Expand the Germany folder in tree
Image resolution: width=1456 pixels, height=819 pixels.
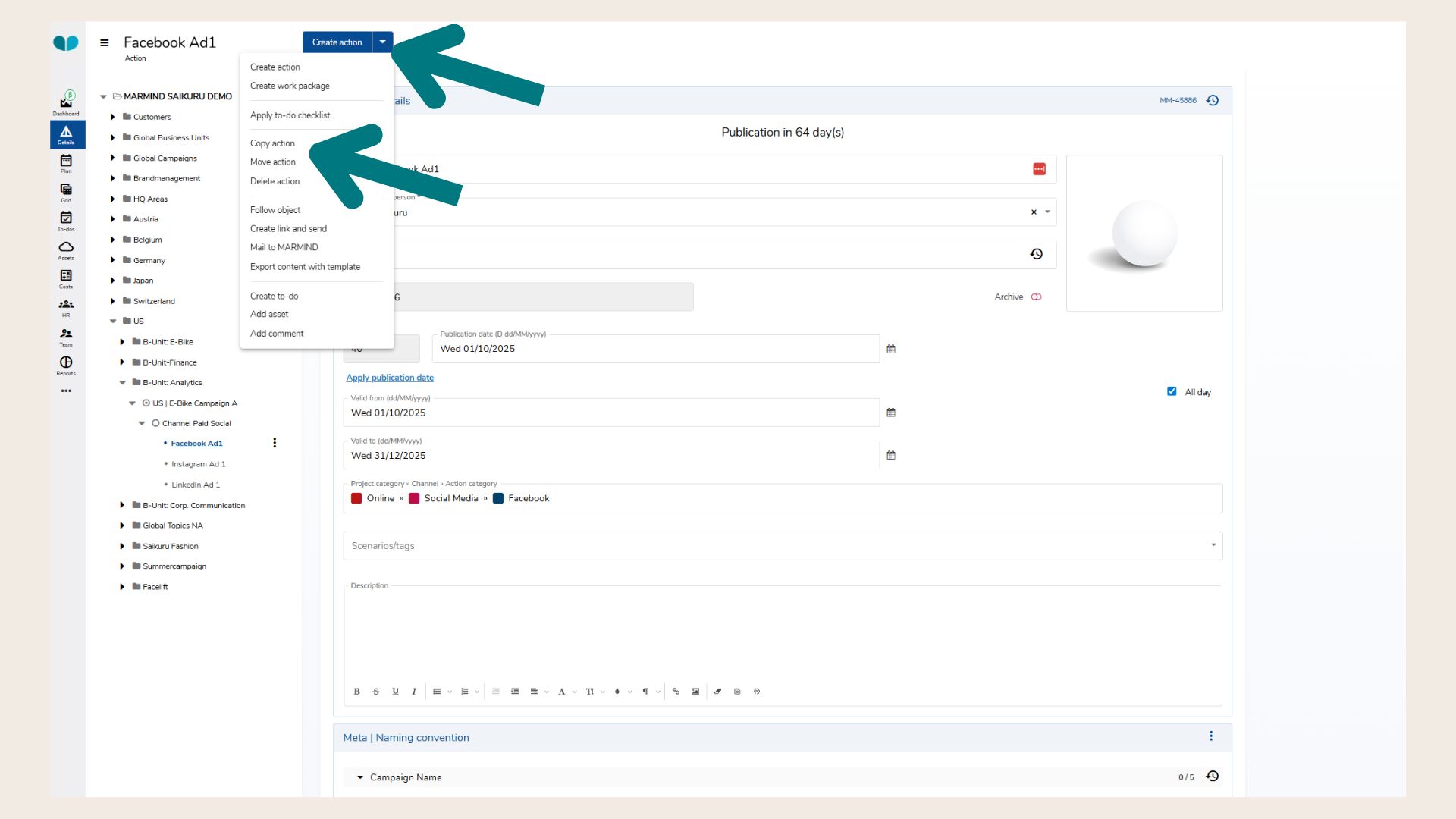[x=113, y=260]
